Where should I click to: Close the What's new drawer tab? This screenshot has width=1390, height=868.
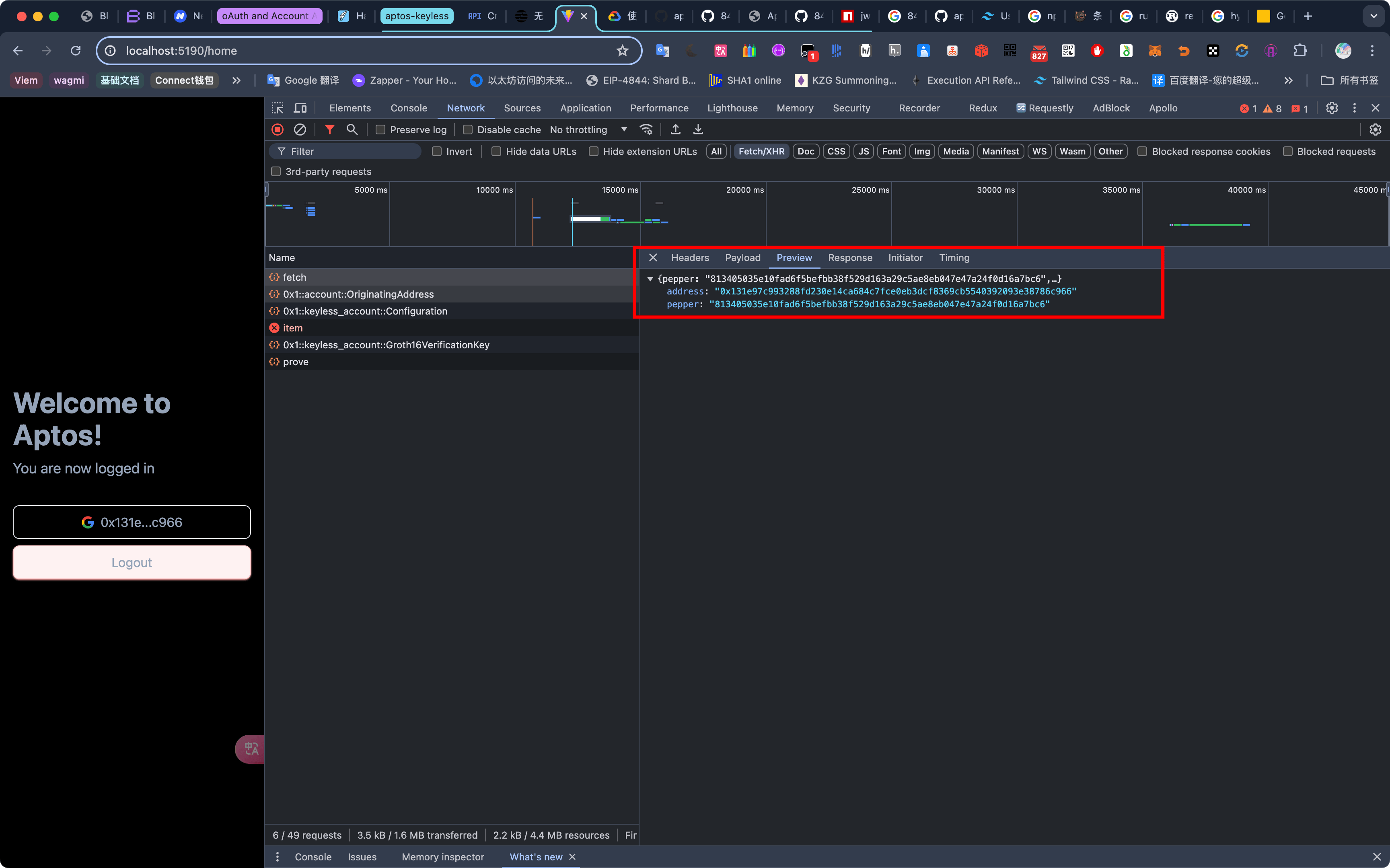point(572,856)
